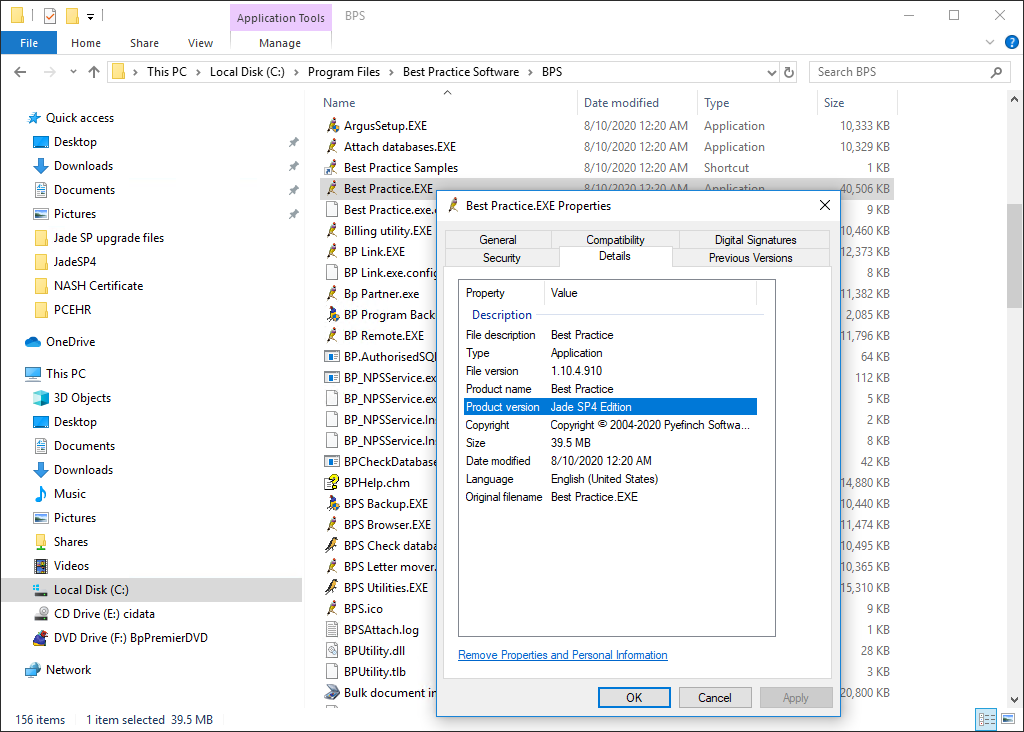Click the Explorer help question mark icon

coord(1012,42)
